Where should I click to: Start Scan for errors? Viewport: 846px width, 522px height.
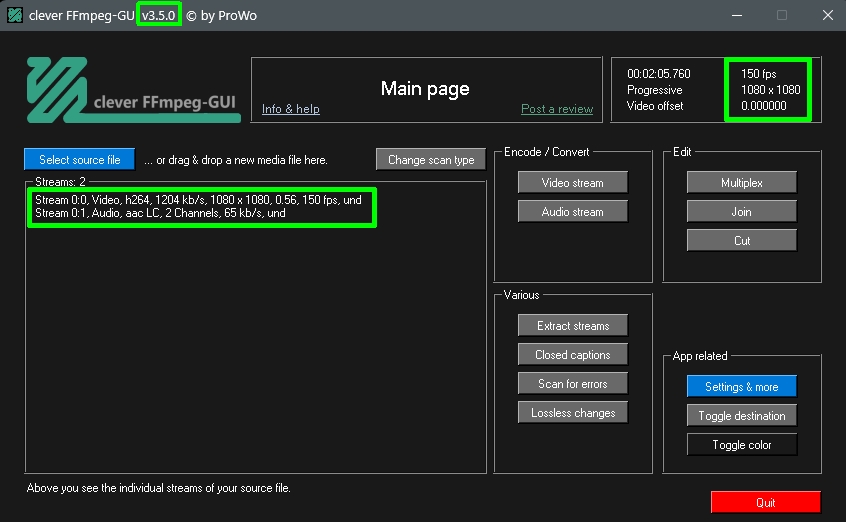(572, 384)
